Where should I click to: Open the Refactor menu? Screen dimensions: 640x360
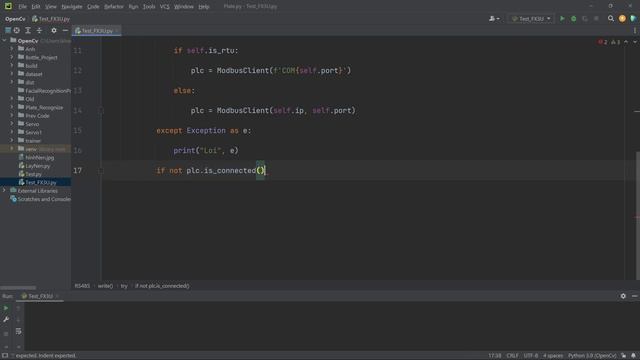(x=114, y=7)
